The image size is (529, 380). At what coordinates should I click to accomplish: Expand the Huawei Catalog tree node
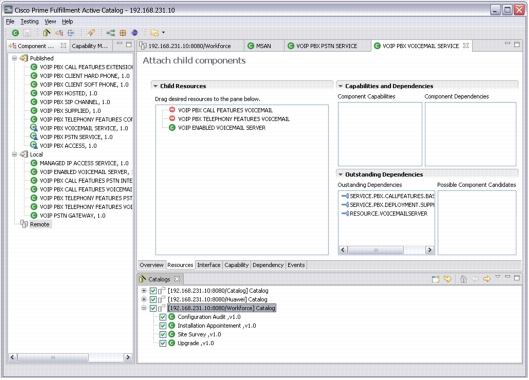[x=144, y=299]
